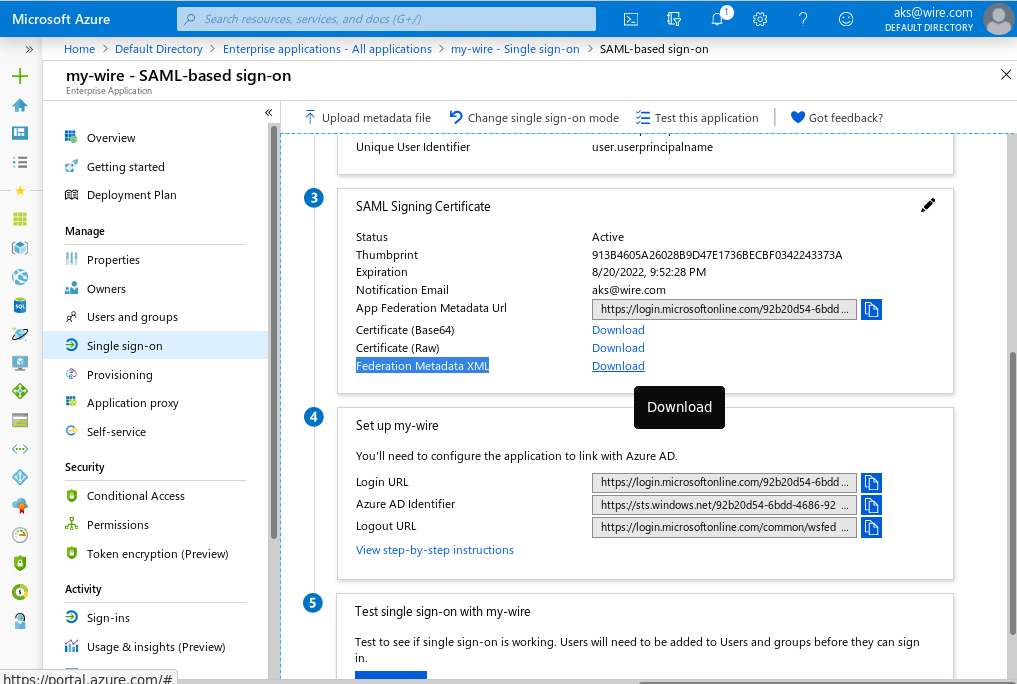Viewport: 1017px width, 684px height.
Task: Open Dashboard icon in left rail
Action: pyautogui.click(x=20, y=133)
